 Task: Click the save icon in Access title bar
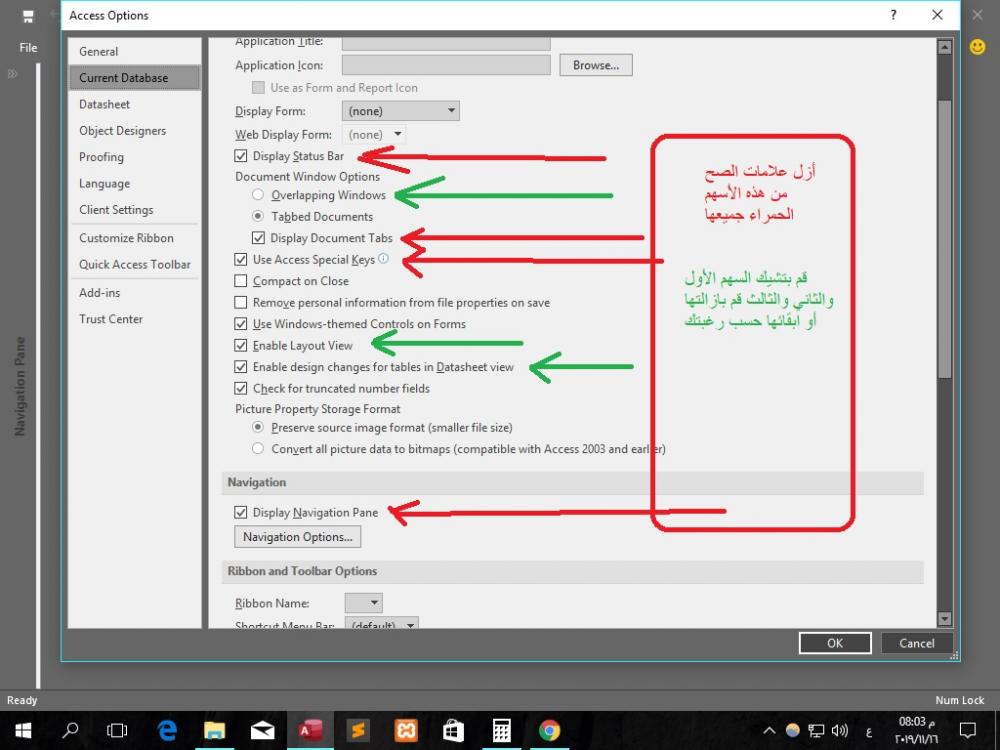point(28,17)
